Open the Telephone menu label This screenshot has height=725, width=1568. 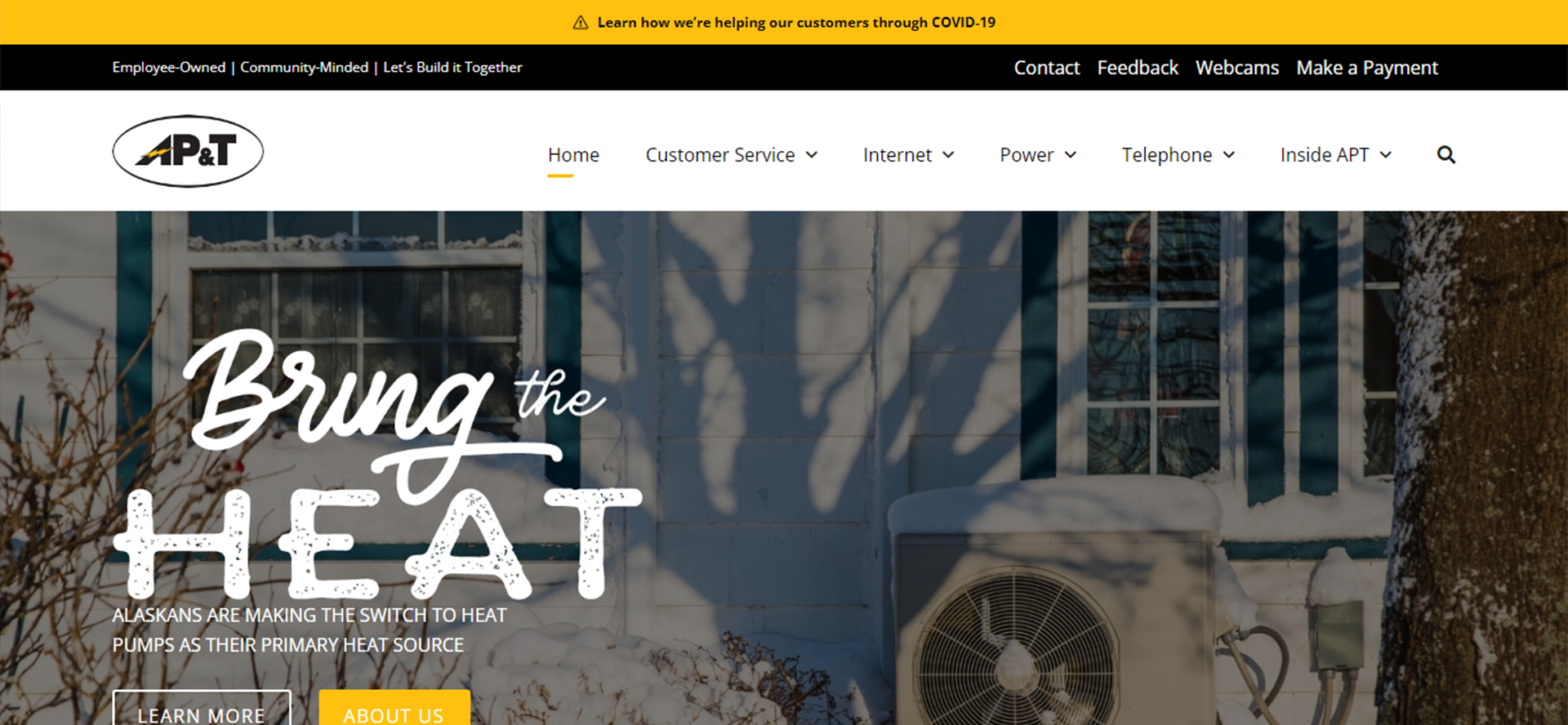pos(1167,155)
